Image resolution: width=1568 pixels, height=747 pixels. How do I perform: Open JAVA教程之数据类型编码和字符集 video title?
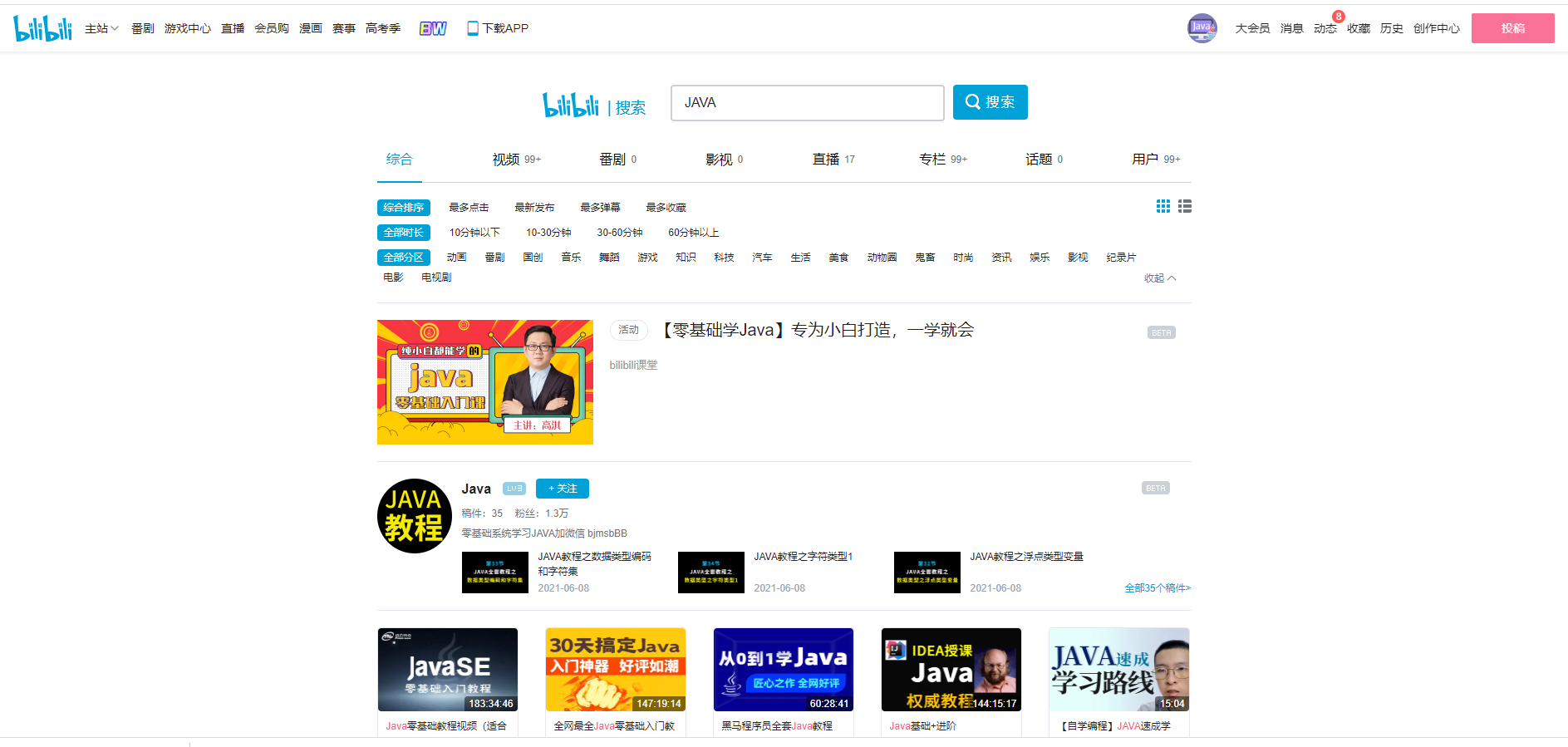(x=594, y=564)
